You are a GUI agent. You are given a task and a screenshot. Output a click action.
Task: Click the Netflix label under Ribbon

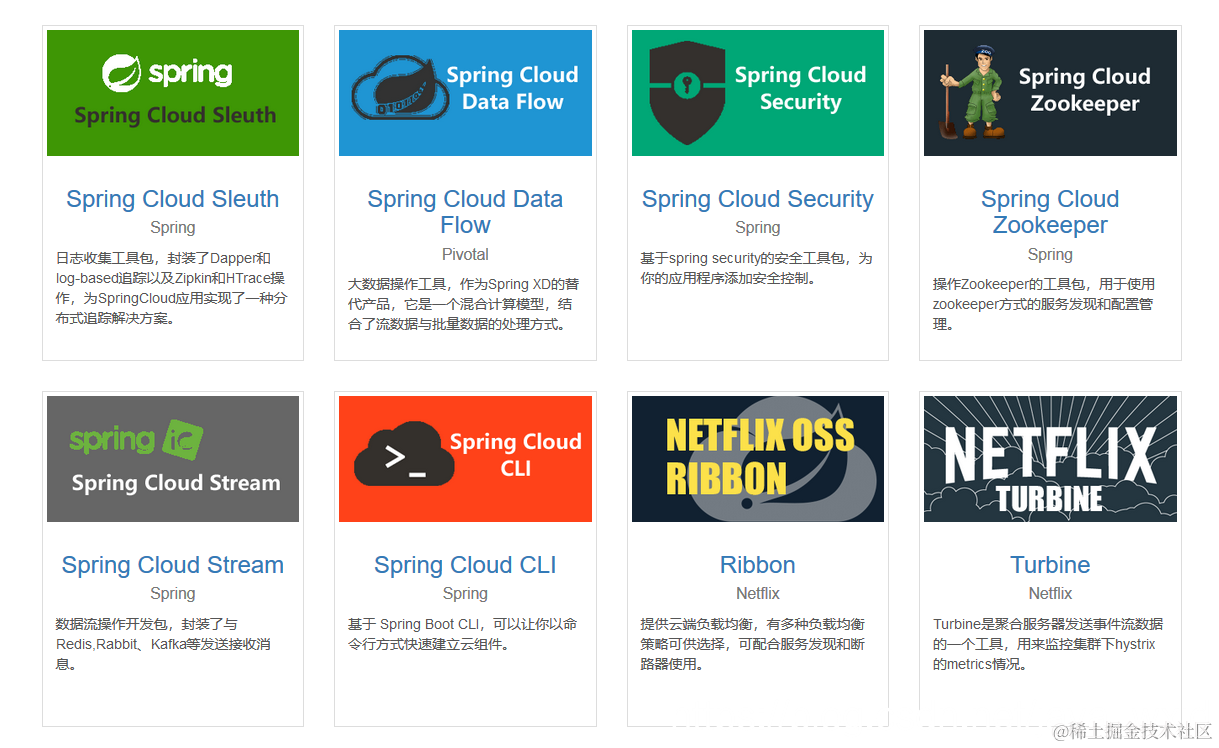point(758,594)
